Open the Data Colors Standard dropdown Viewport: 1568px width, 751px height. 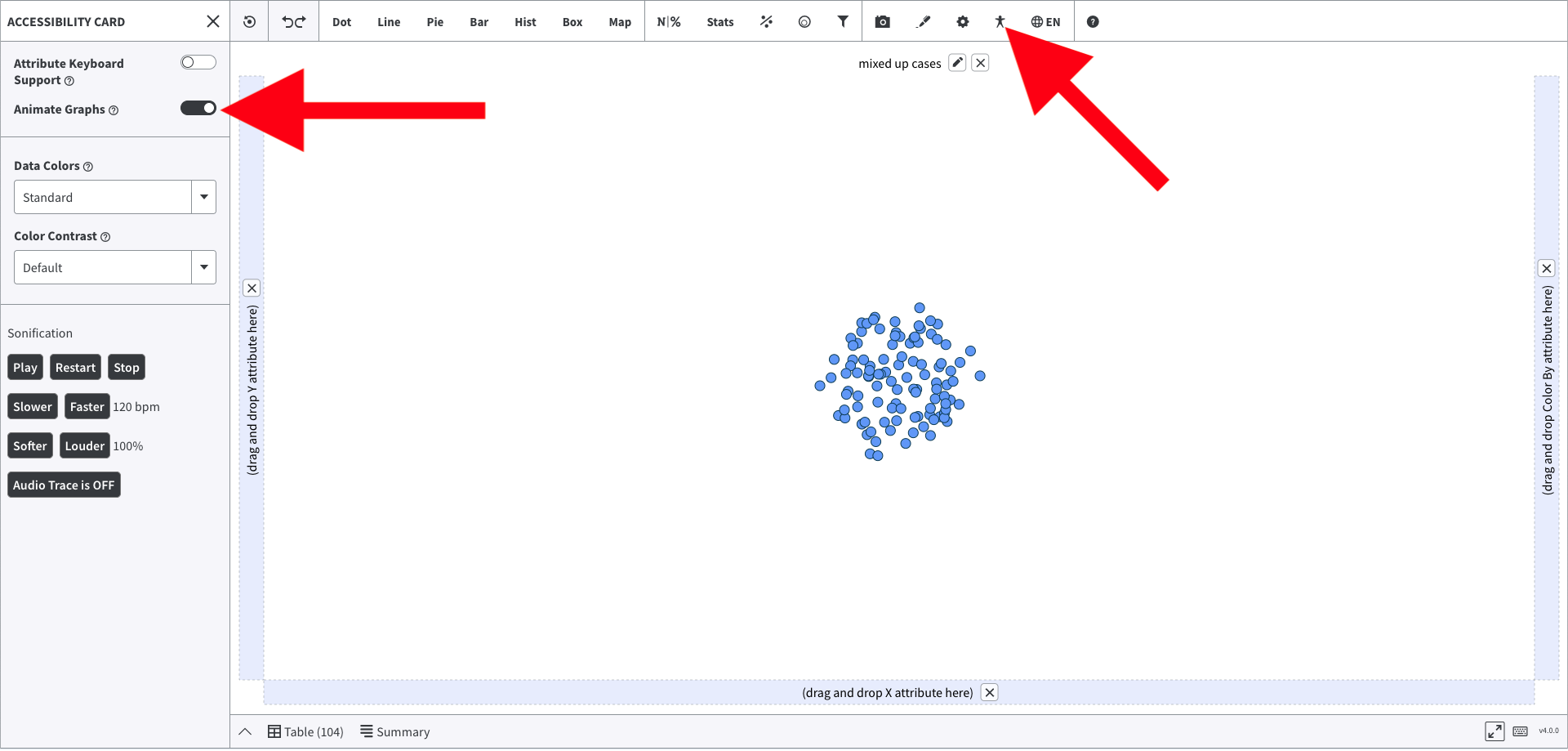pyautogui.click(x=115, y=197)
